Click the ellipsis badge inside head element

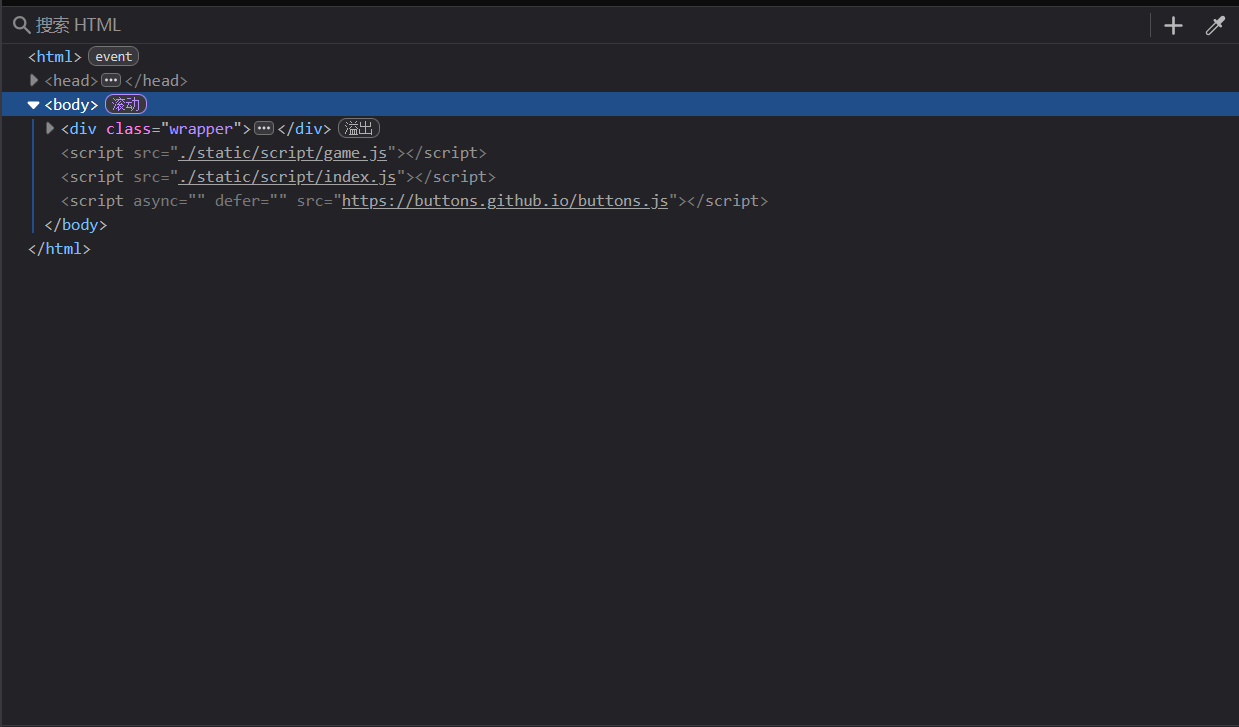click(111, 81)
